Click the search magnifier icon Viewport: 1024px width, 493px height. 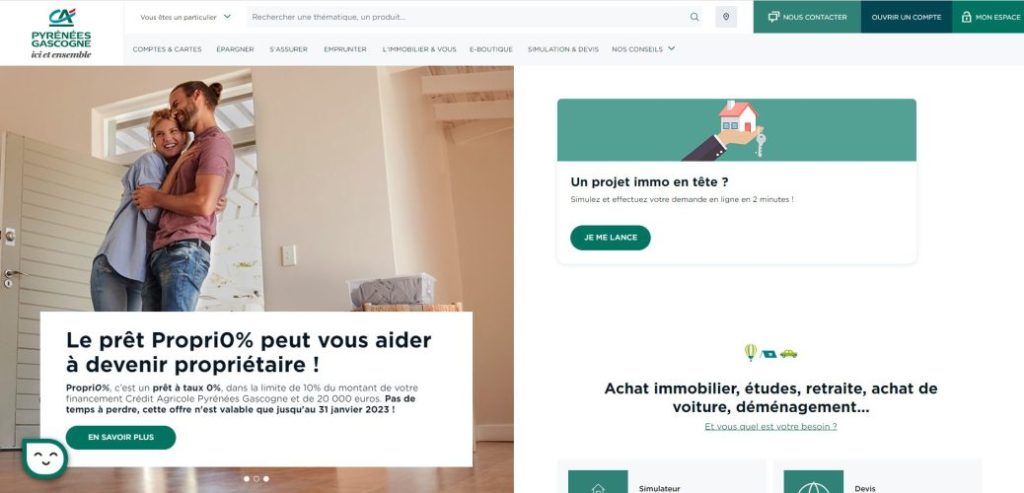tap(694, 17)
